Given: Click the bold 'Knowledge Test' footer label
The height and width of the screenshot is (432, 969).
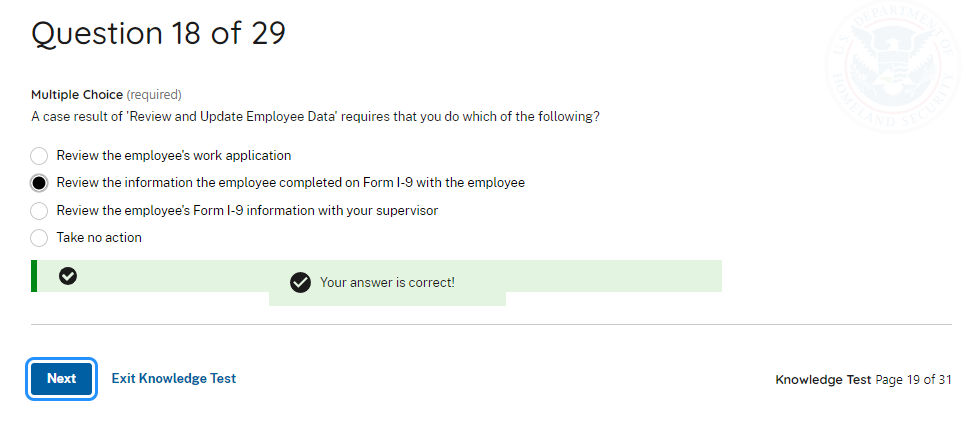Looking at the screenshot, I should click(823, 380).
